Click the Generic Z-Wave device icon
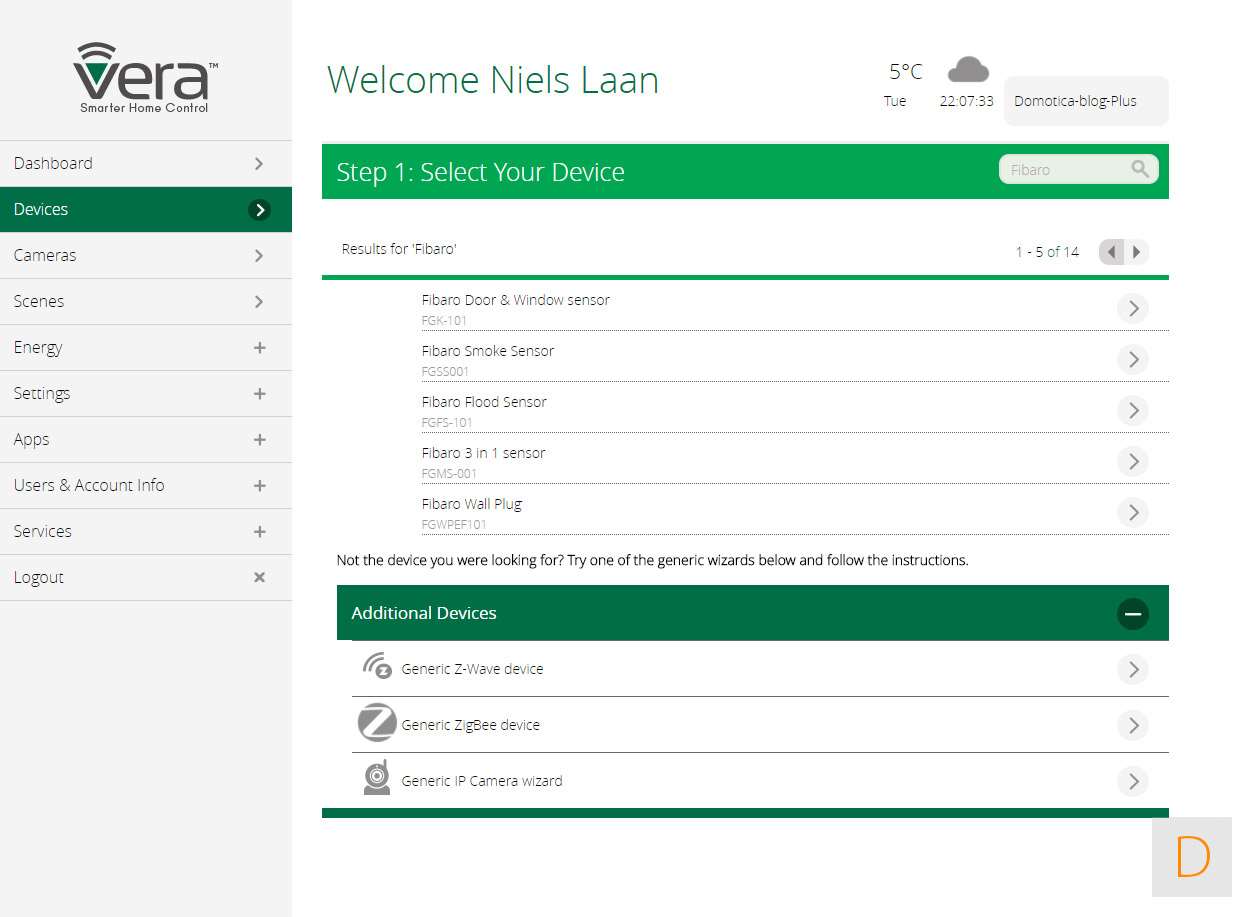This screenshot has height=917, width=1252. pyautogui.click(x=377, y=665)
